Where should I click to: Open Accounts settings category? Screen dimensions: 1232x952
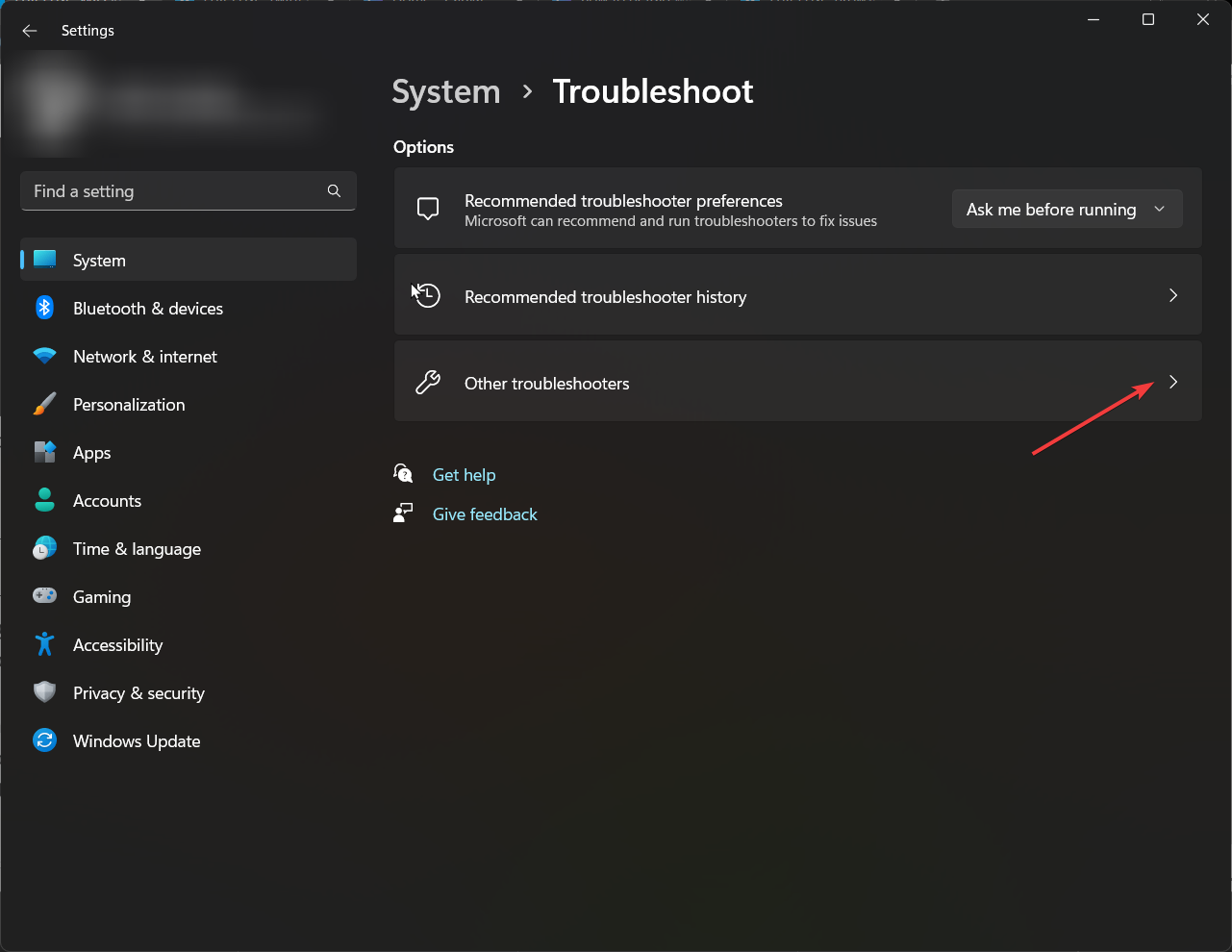(107, 501)
